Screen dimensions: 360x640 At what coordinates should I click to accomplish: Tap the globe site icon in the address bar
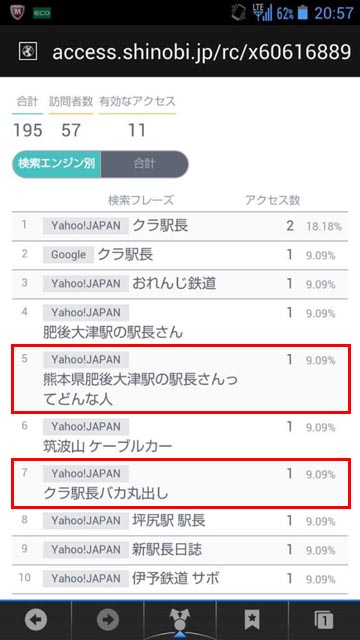28,51
